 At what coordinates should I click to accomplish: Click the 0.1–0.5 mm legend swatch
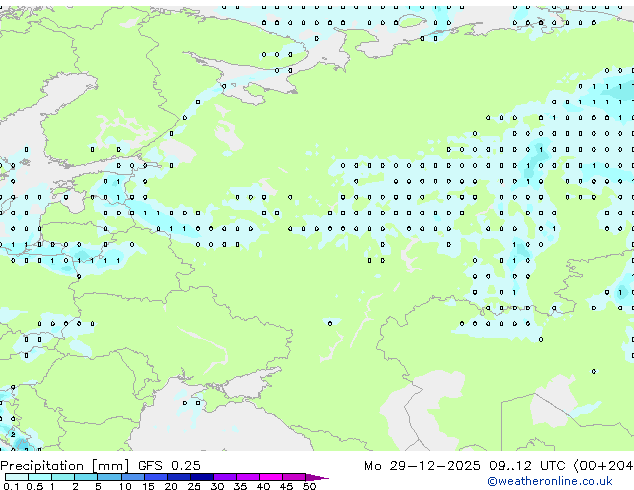point(17,477)
